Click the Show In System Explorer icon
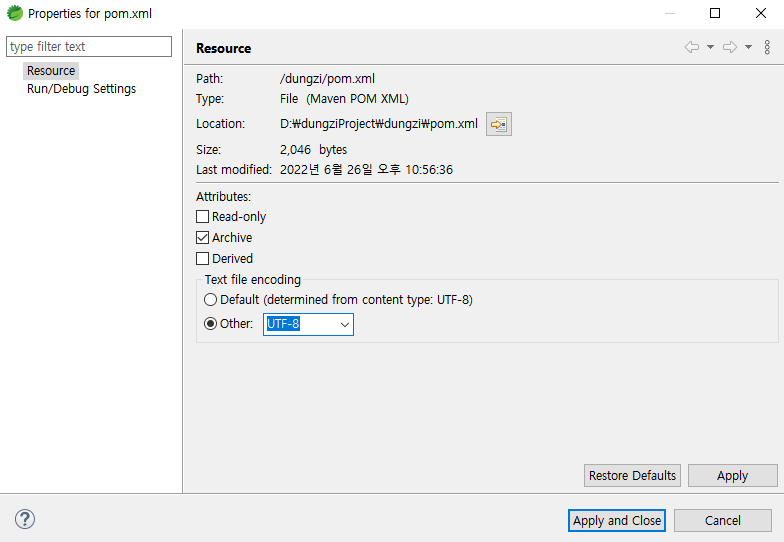Screen dimensions: 784x542 498,124
